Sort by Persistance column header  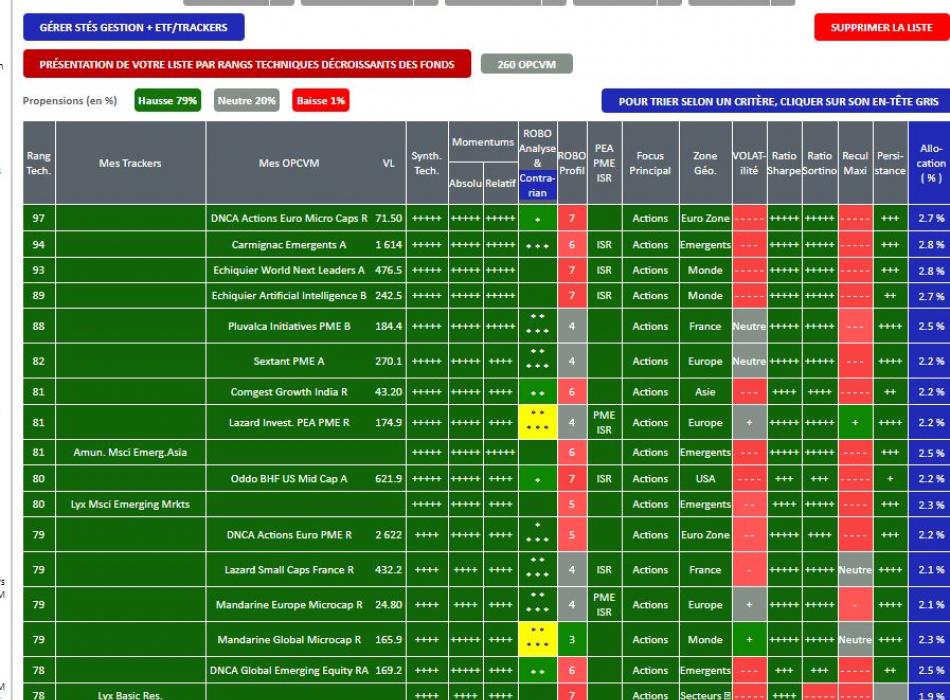(890, 163)
